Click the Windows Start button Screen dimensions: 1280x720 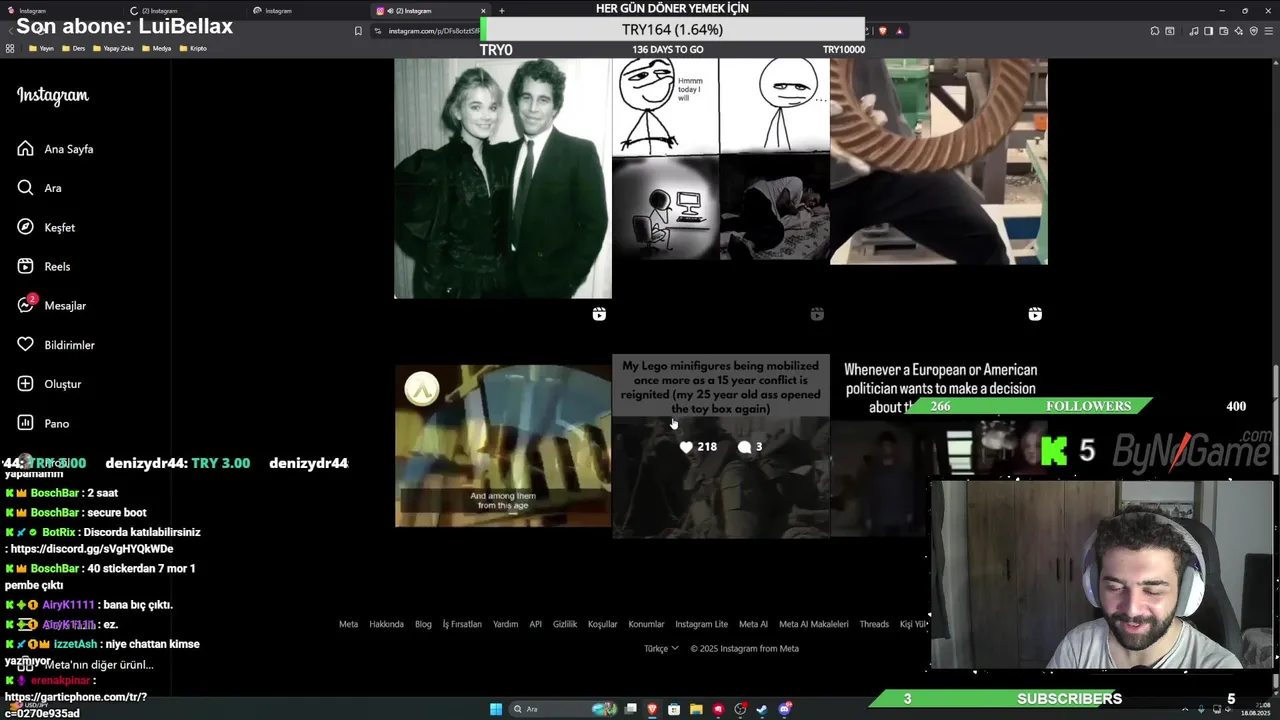coord(496,709)
